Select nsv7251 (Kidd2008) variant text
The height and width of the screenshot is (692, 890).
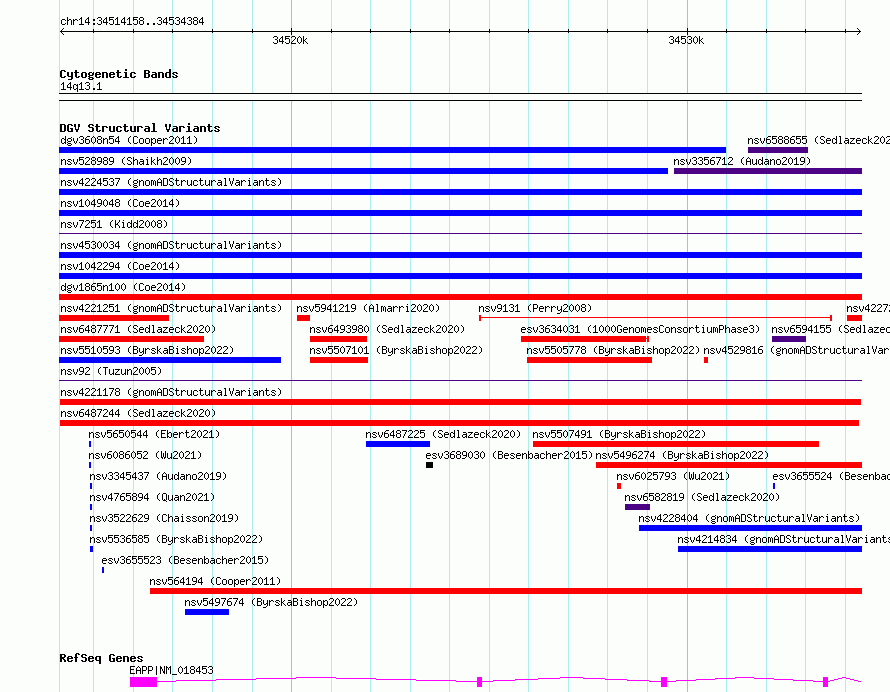click(x=114, y=224)
